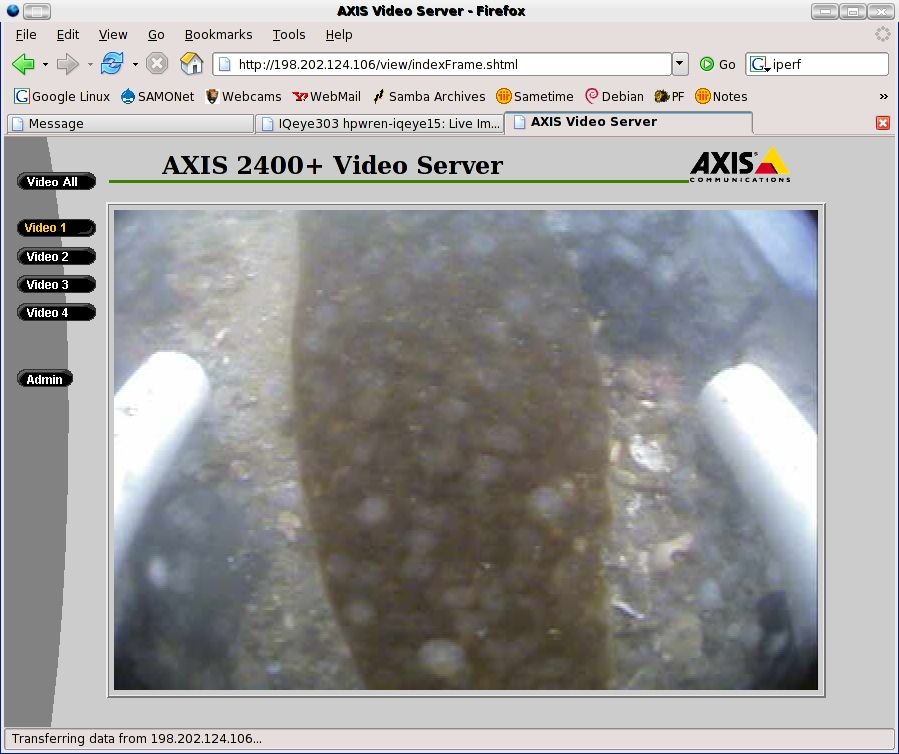The image size is (899, 754).
Task: Select the AXIS Video Server tab
Action: click(x=629, y=122)
